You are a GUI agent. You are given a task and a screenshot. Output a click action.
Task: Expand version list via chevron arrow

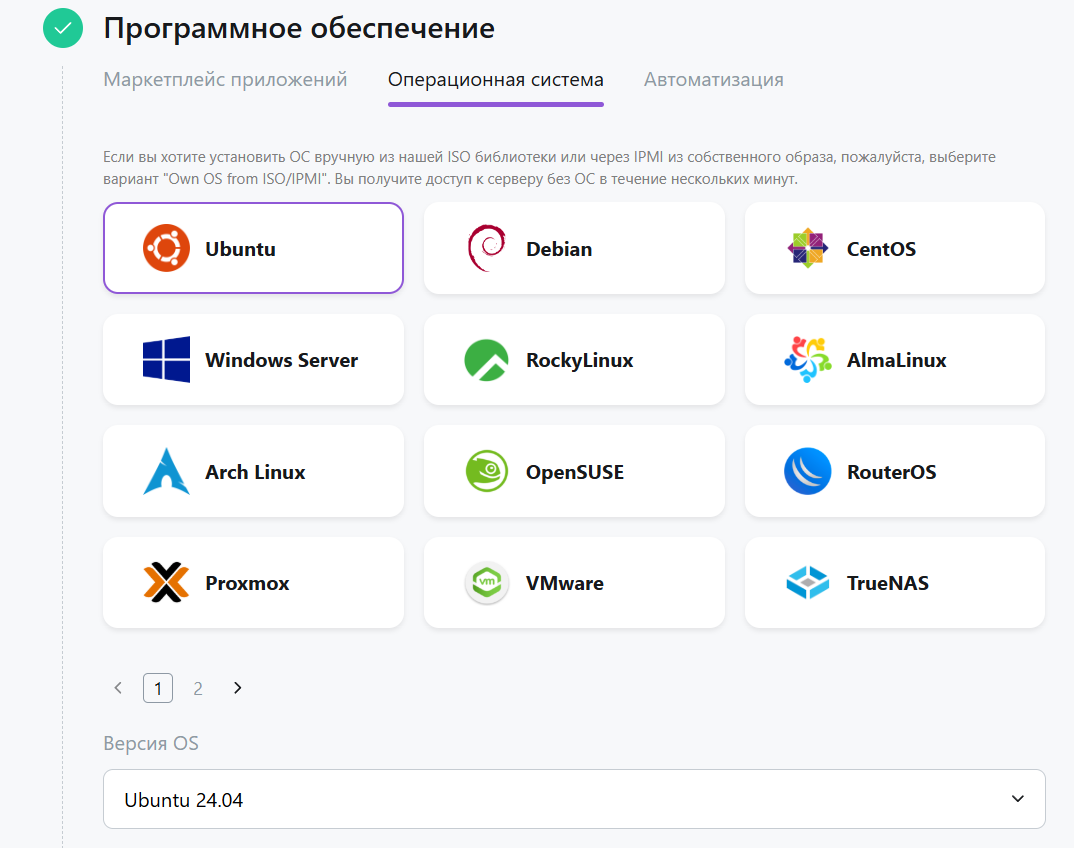click(x=1018, y=799)
